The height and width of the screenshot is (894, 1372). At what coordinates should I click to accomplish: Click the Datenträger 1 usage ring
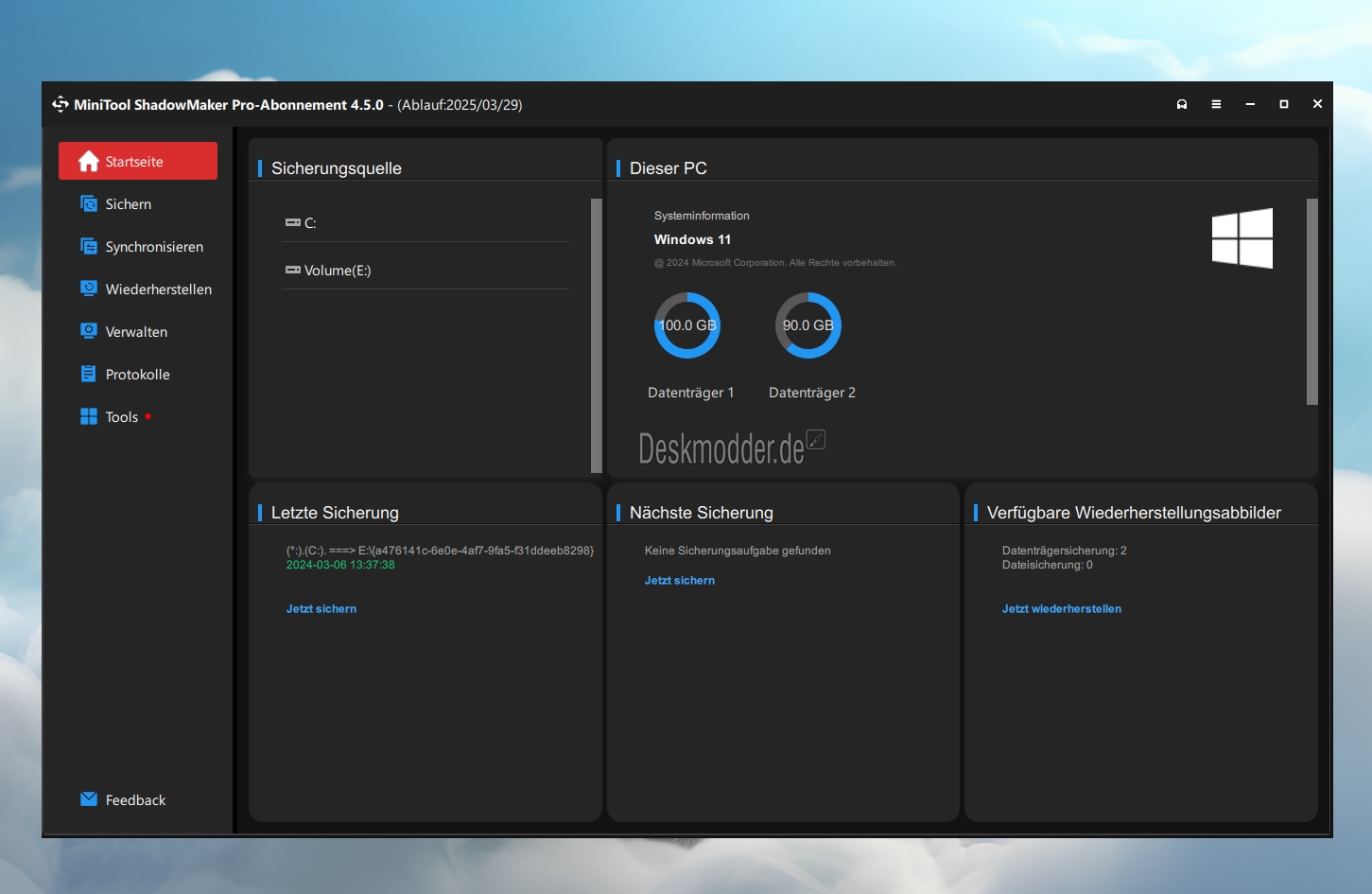click(687, 325)
